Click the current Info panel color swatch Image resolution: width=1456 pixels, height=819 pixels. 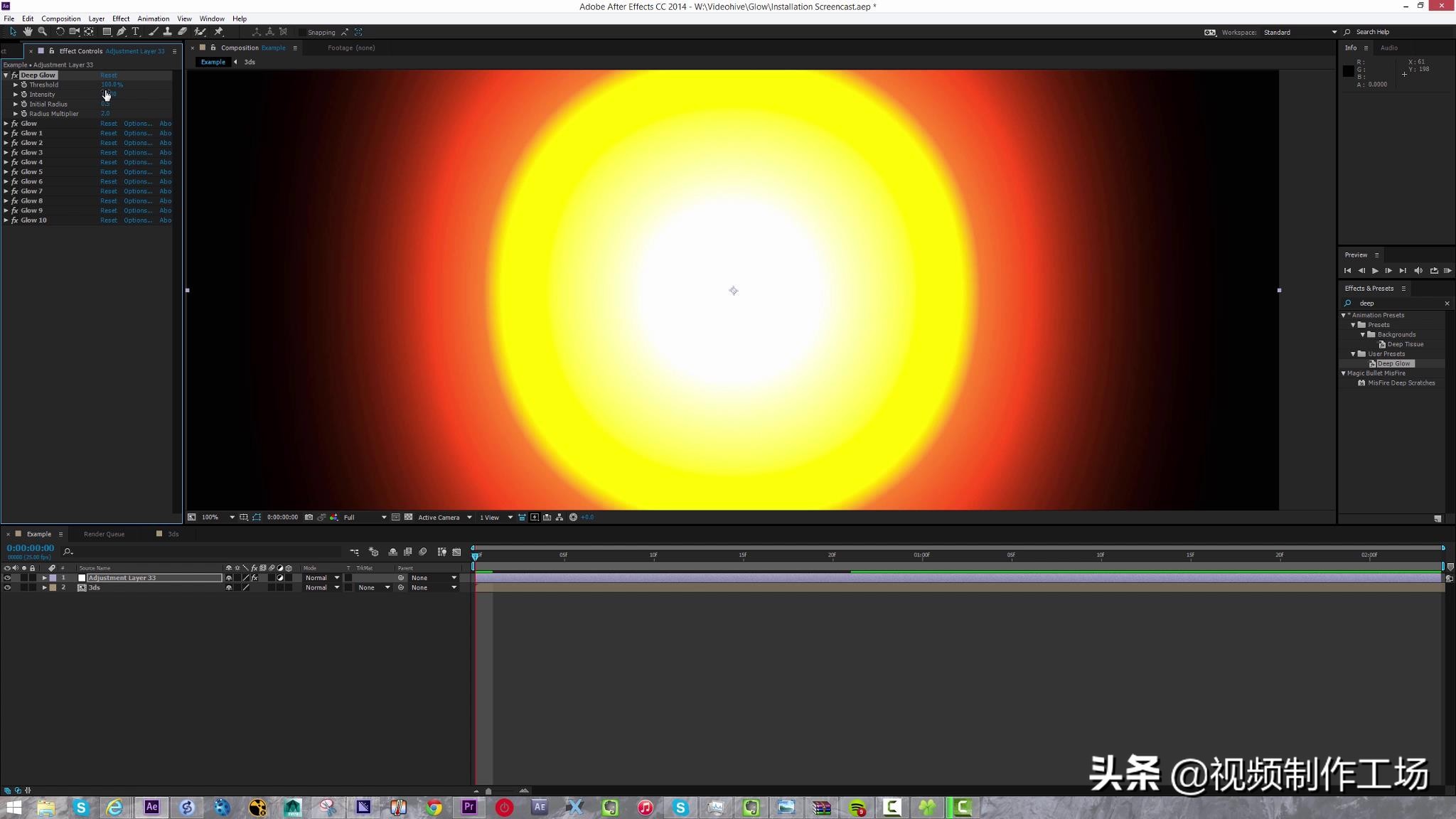[x=1348, y=70]
